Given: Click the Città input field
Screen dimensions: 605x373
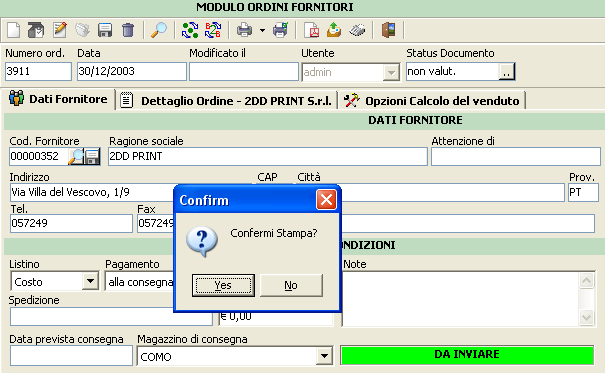Looking at the screenshot, I should point(452,192).
